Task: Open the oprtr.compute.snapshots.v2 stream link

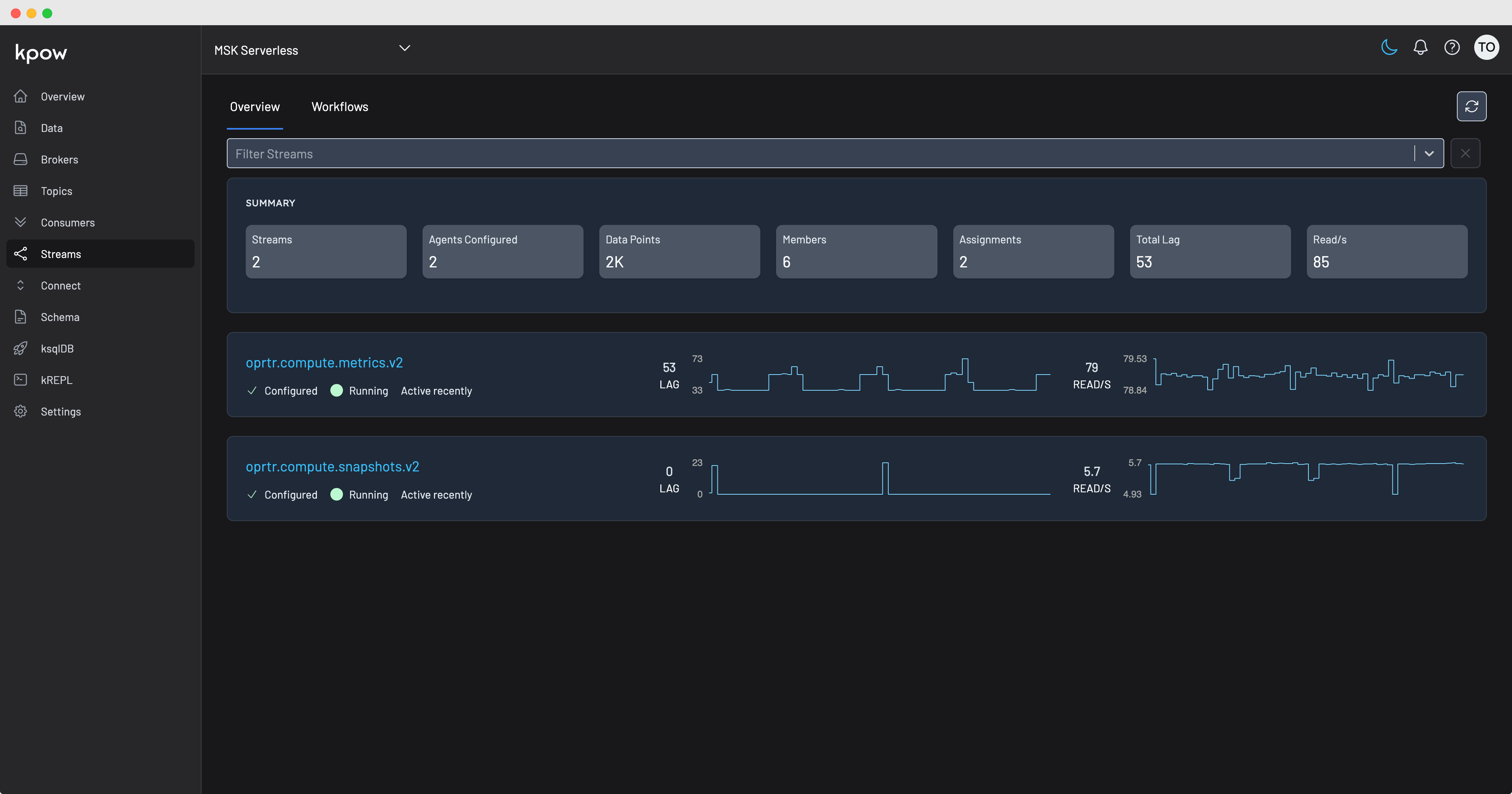Action: point(332,466)
